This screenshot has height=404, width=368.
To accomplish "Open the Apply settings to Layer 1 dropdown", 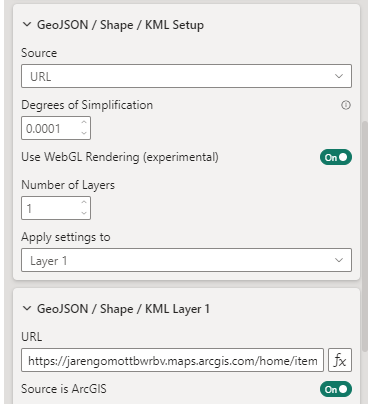I will 186,260.
